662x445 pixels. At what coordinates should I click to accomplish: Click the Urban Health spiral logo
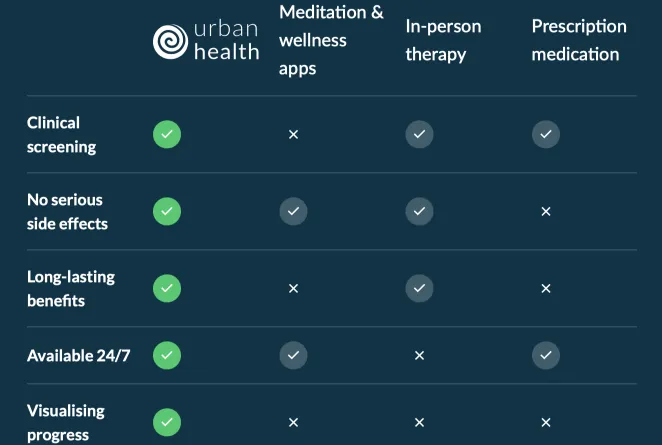170,41
